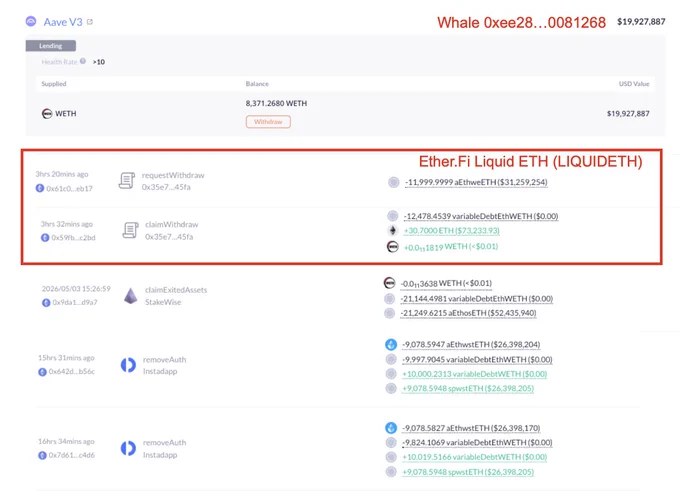Open transaction hash 0x642d...b56c

click(x=72, y=372)
